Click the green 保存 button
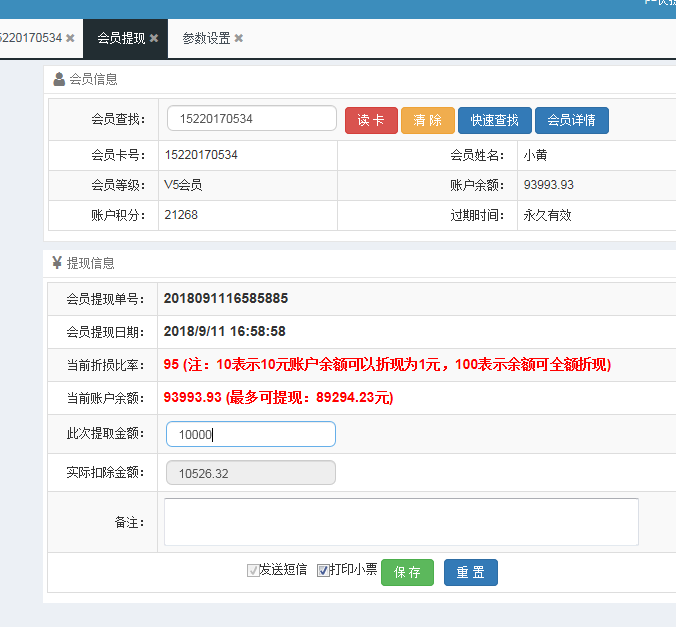This screenshot has height=627, width=676. tap(407, 572)
